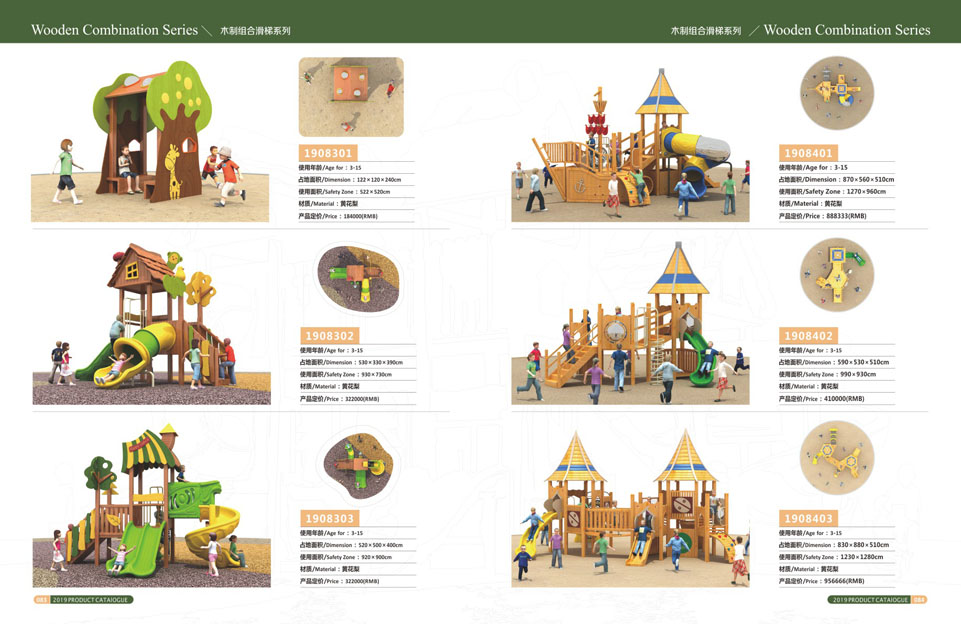Click the 1908303 orange product code badge
Viewport: 961px width, 624px height.
click(x=330, y=519)
